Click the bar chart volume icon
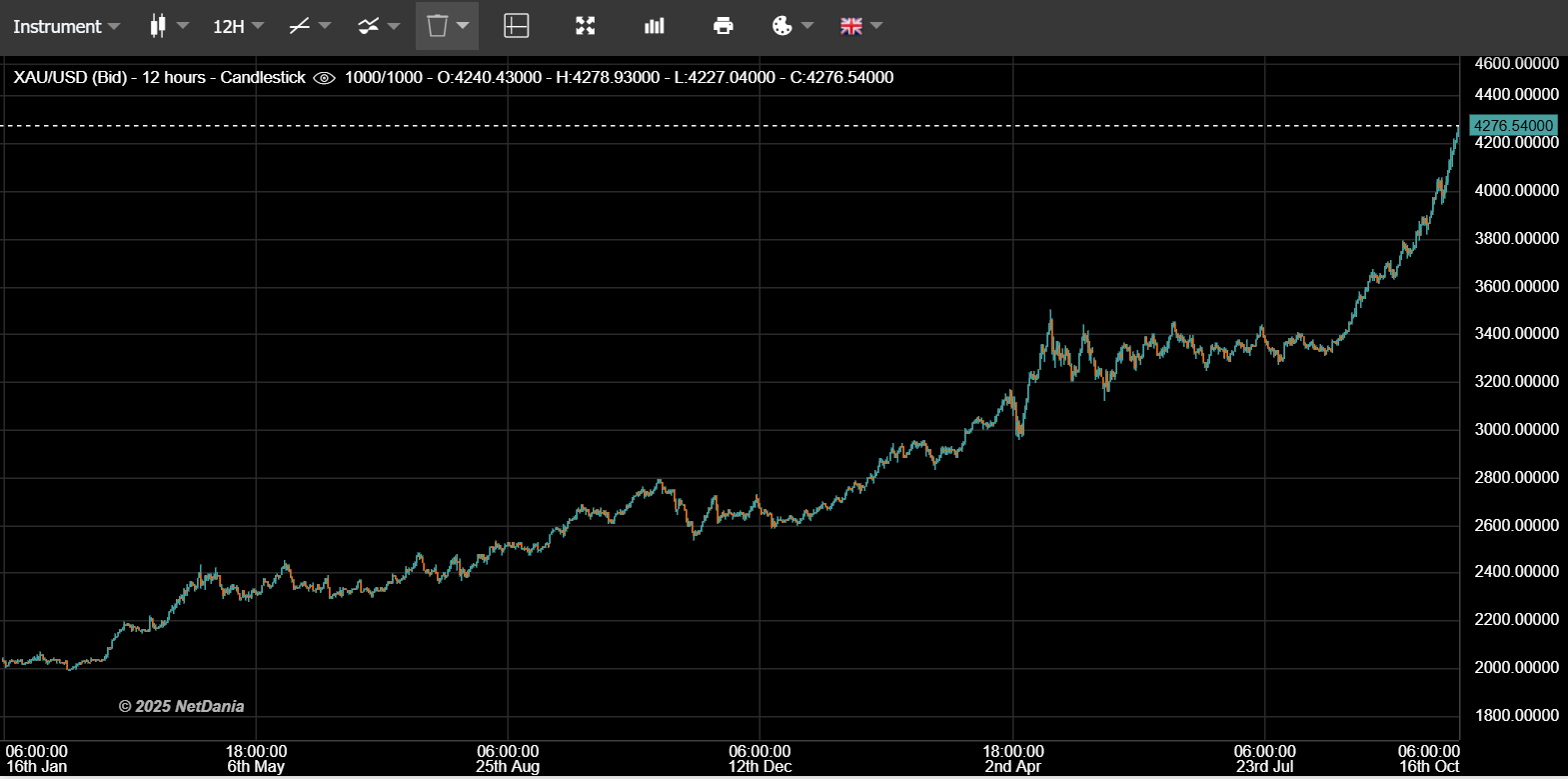The width and height of the screenshot is (1568, 779). point(655,26)
